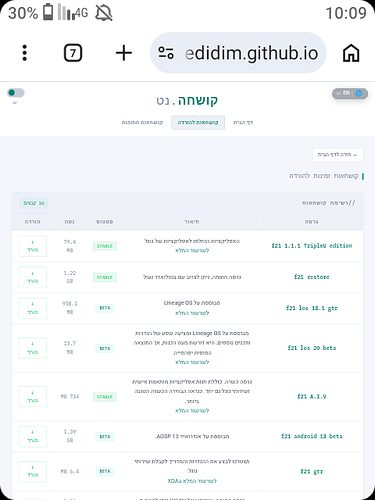Tap the 15.7 MB size value
The image size is (375, 500).
pyautogui.click(x=70, y=348)
